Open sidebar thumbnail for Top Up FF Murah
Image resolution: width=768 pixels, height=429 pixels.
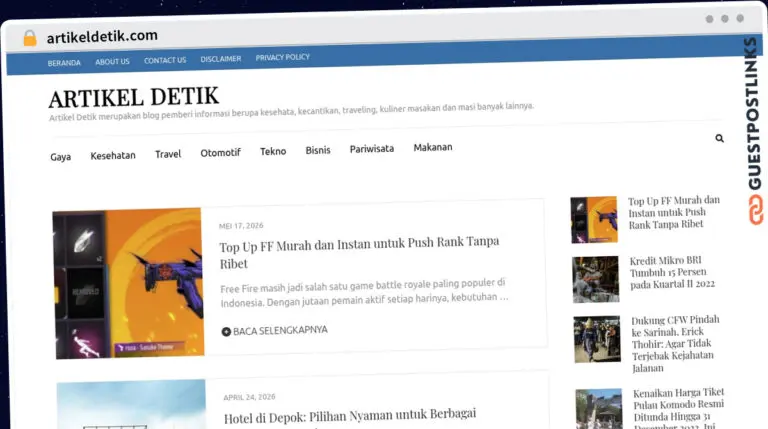[594, 220]
